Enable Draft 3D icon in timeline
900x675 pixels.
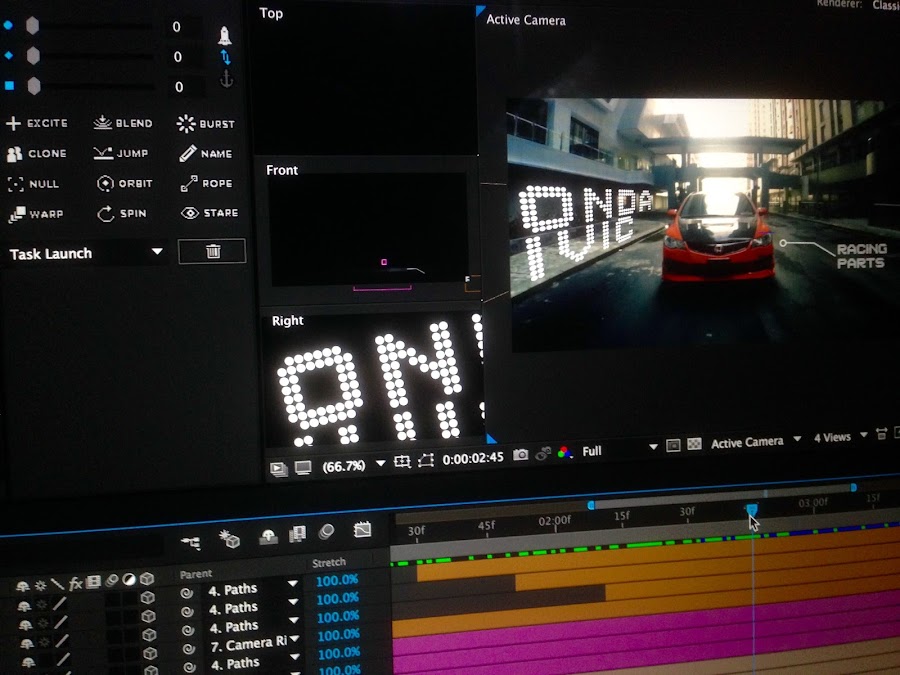click(x=229, y=538)
